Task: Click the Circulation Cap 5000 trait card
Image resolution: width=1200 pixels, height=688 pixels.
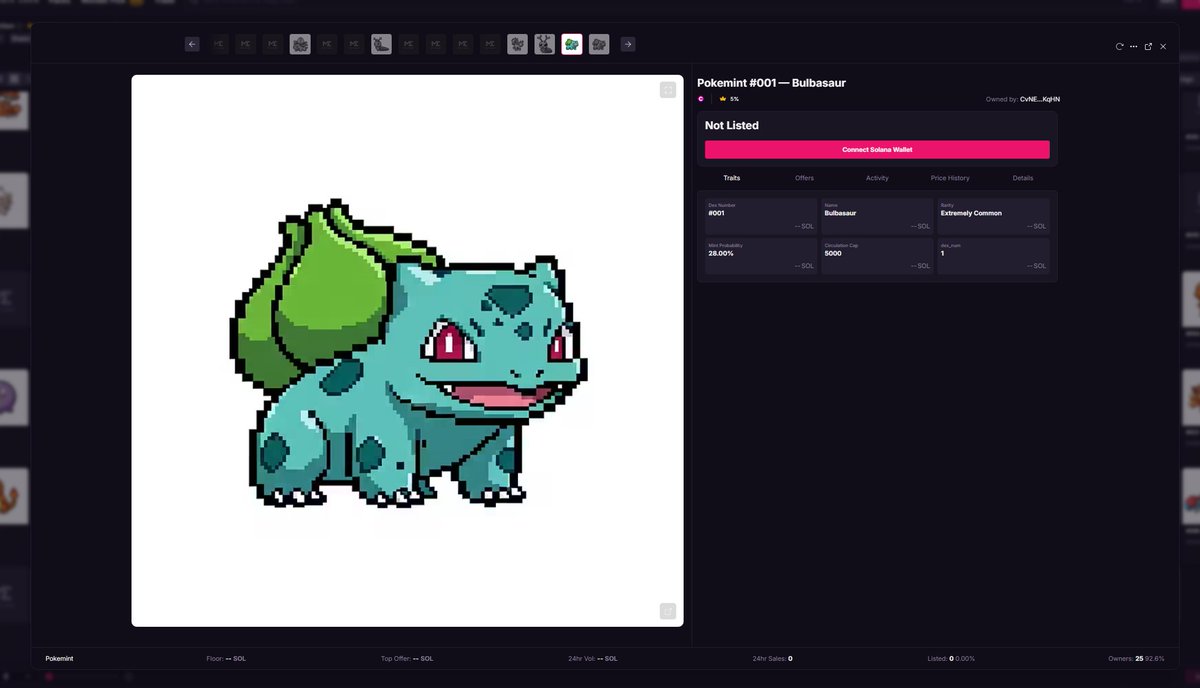Action: click(x=877, y=256)
